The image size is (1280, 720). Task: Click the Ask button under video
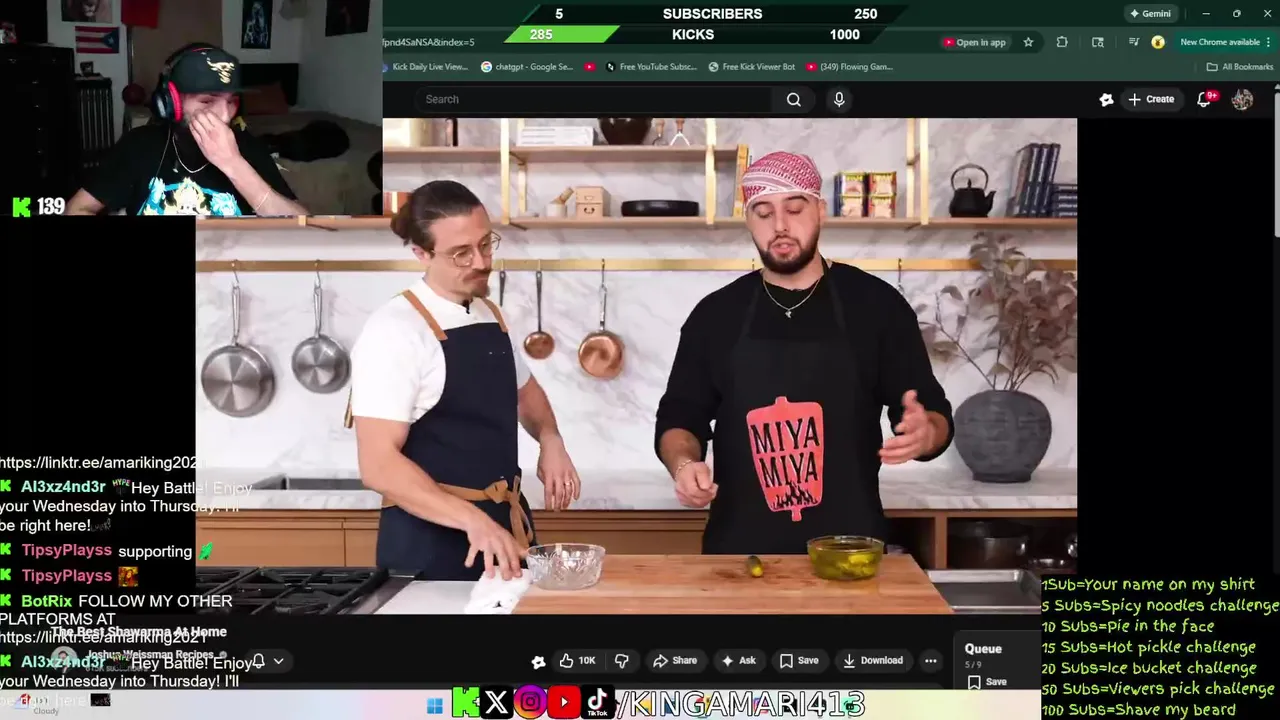[739, 661]
